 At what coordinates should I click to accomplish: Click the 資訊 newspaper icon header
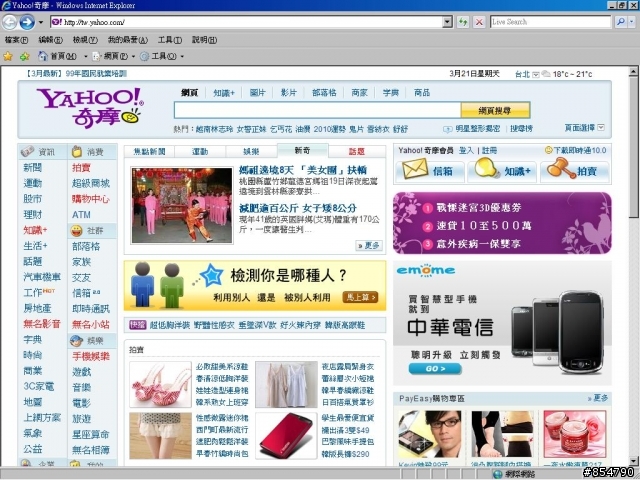(27, 151)
